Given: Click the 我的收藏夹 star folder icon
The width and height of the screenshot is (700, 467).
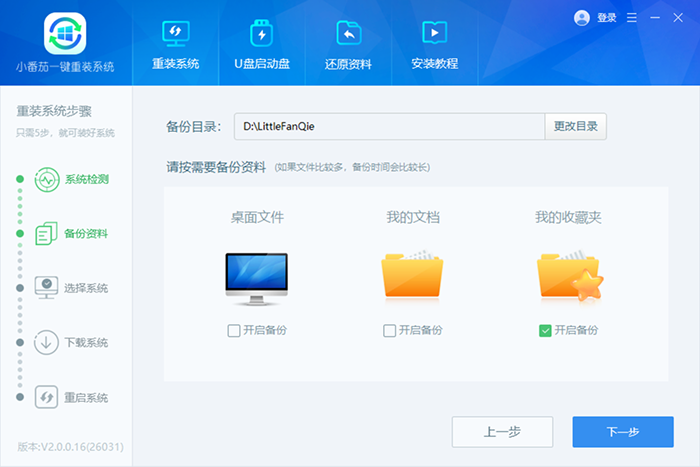Looking at the screenshot, I should (567, 276).
